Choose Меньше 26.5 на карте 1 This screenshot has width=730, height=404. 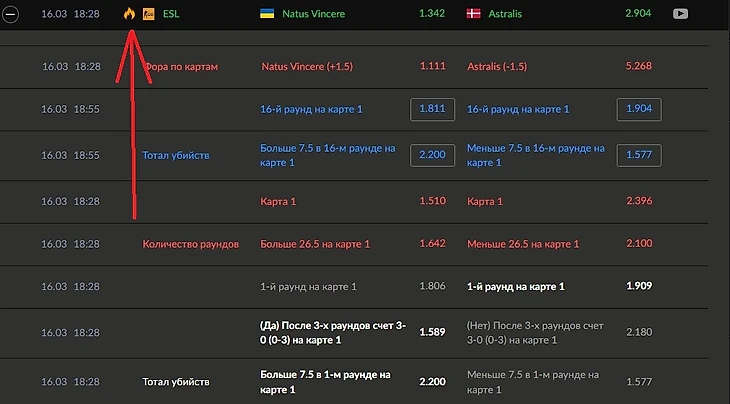coord(524,243)
